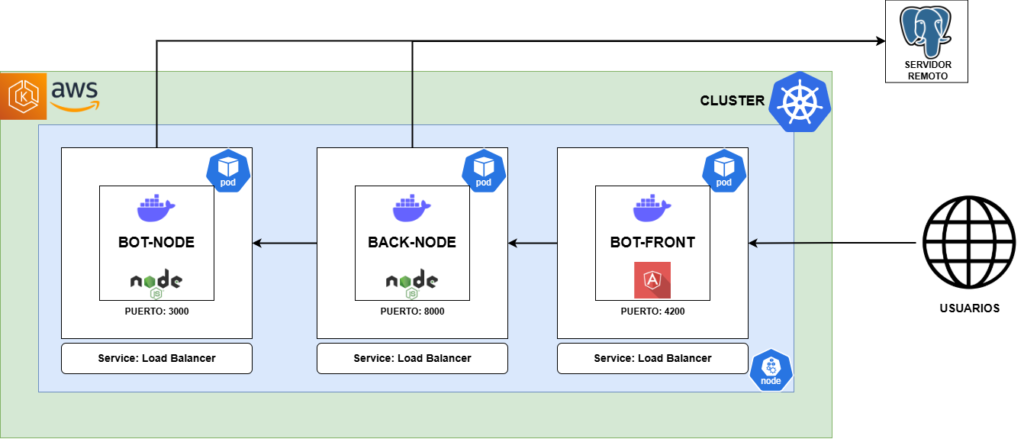This screenshot has height=439, width=1024.
Task: Select Service: Load Balancer under BACK-NODE
Action: 412,358
